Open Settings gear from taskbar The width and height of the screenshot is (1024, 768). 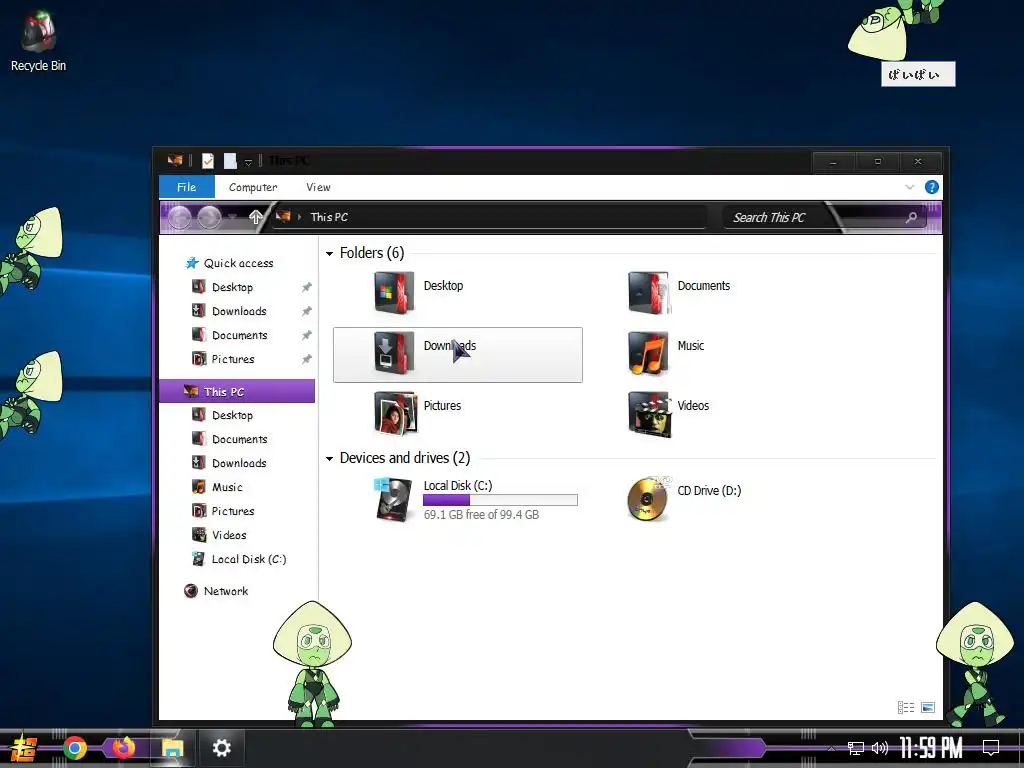tap(221, 748)
